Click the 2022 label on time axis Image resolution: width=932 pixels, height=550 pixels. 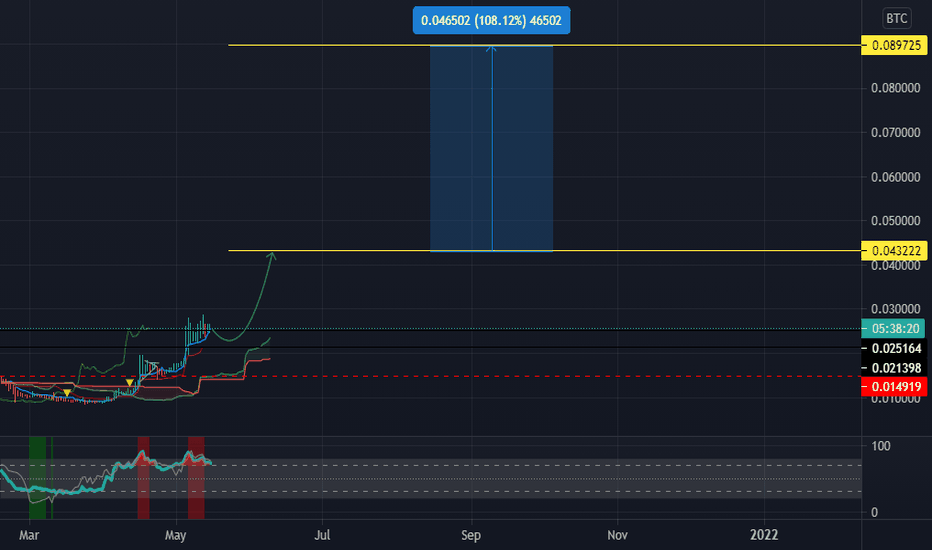point(764,535)
